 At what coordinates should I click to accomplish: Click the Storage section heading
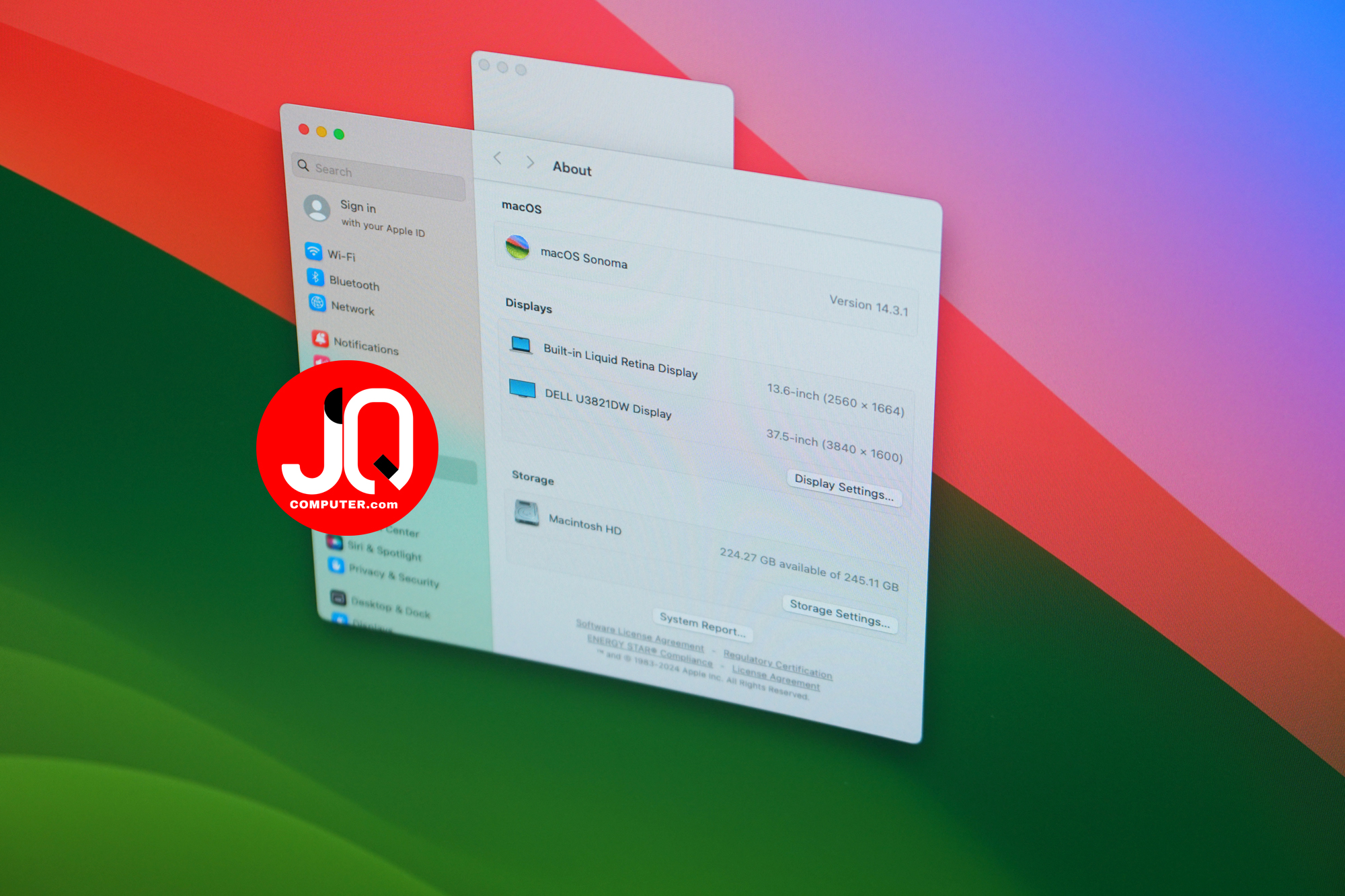(x=533, y=477)
